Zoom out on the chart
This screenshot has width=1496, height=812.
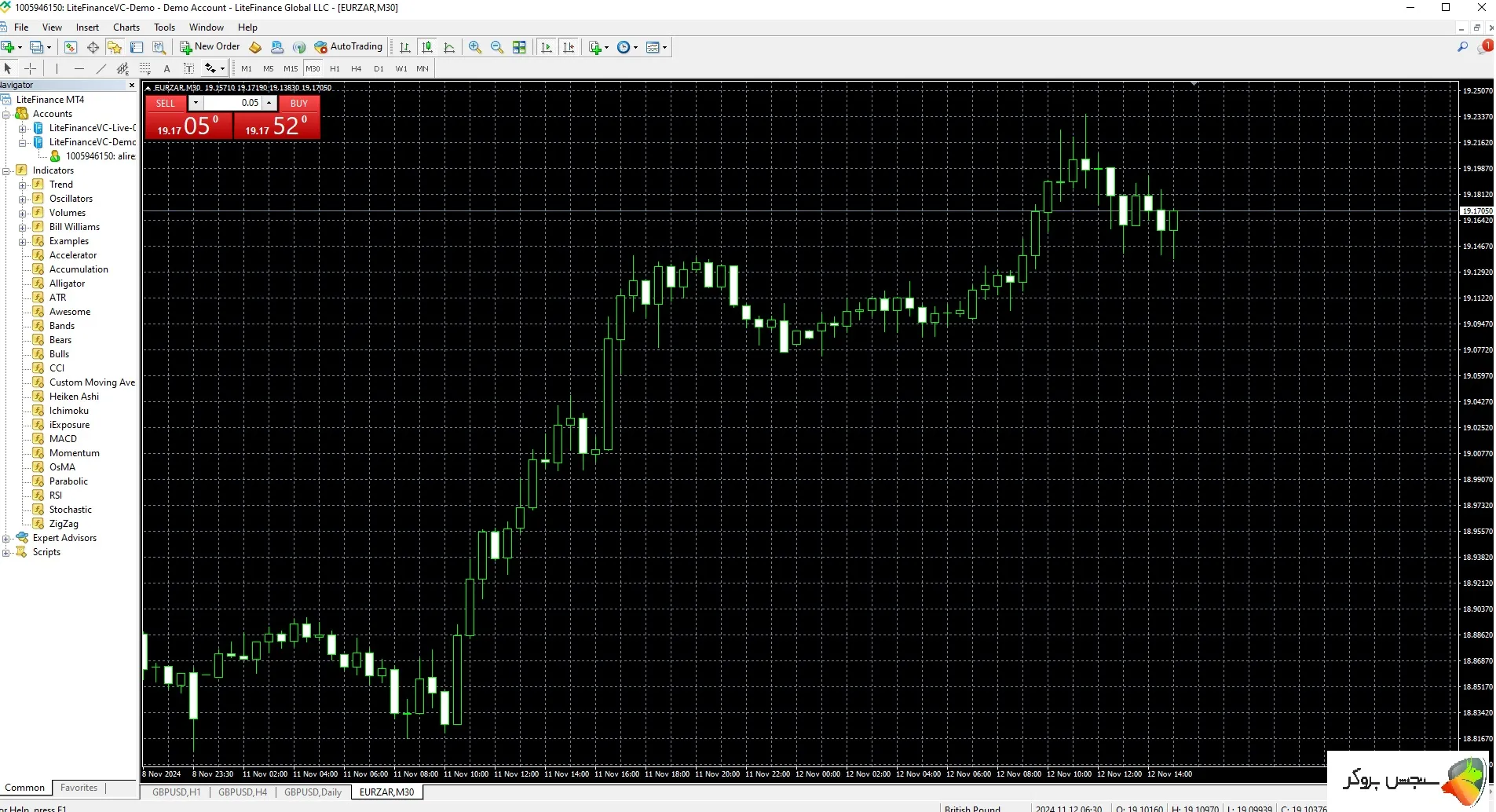(x=497, y=47)
